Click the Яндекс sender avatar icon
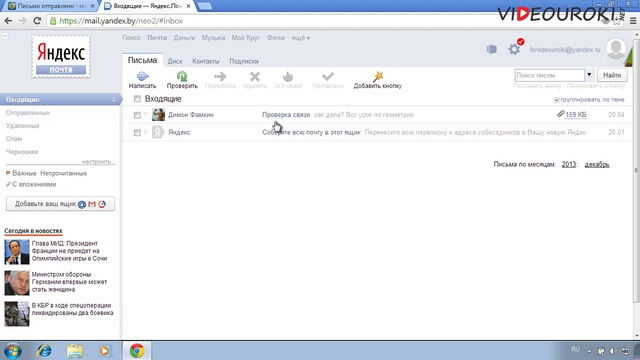The image size is (640, 360). point(158,132)
